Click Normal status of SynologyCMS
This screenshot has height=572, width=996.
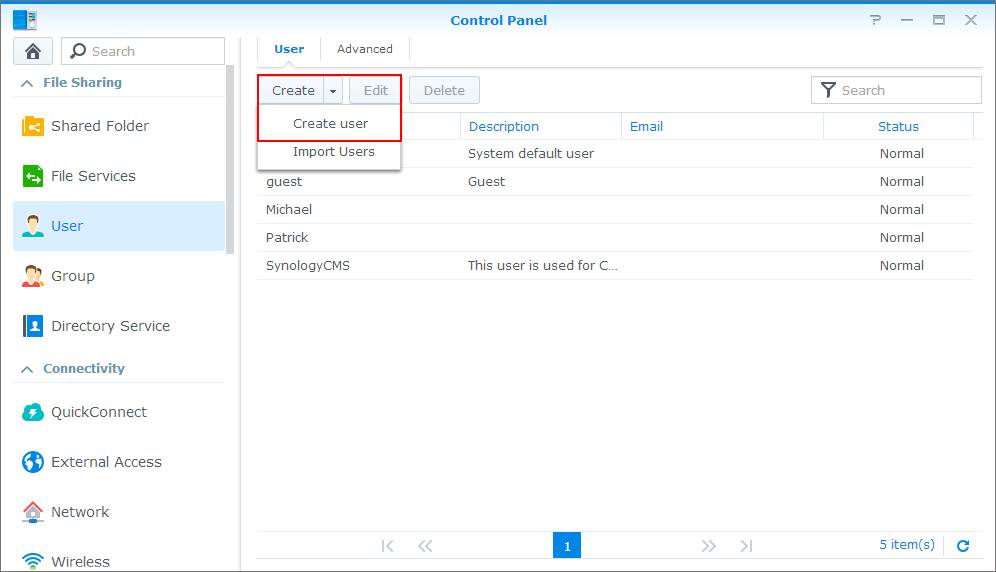tap(901, 266)
